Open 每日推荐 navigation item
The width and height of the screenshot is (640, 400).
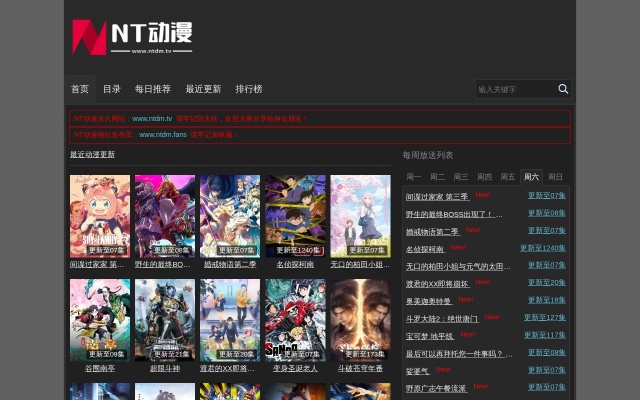tap(153, 89)
